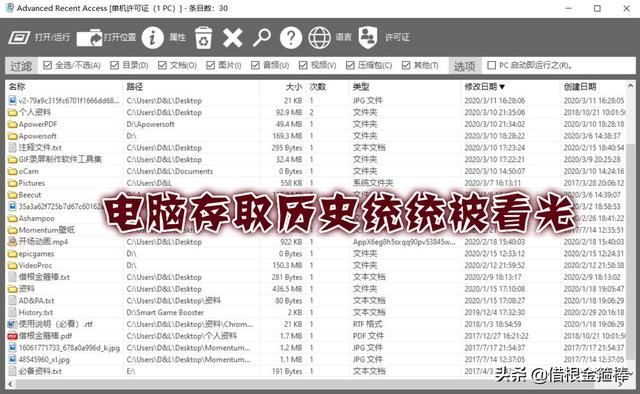Toggle the Documents (文档) filter checkbox
The image size is (640, 394).
162,65
